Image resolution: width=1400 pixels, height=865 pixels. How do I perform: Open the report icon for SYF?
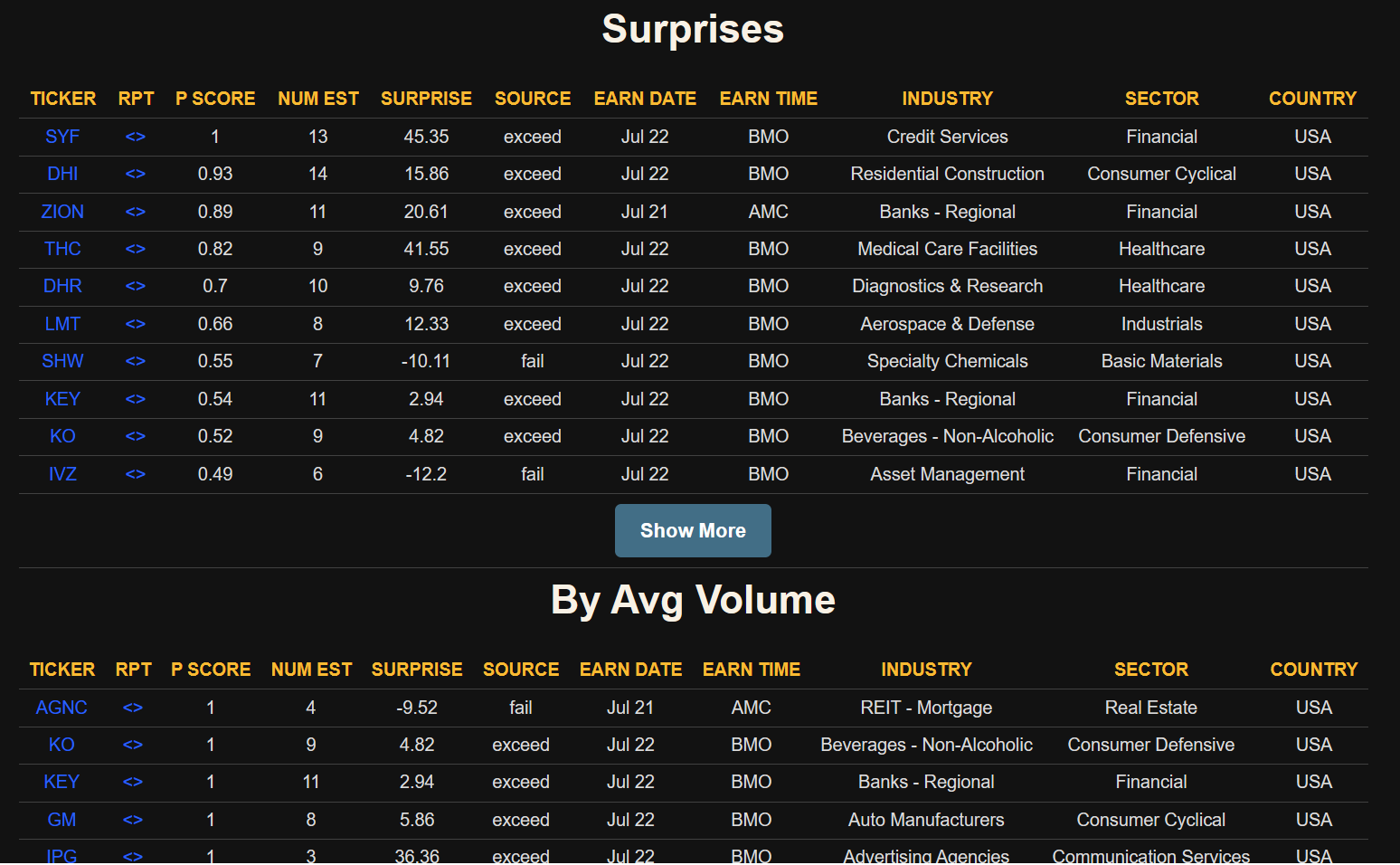[136, 137]
